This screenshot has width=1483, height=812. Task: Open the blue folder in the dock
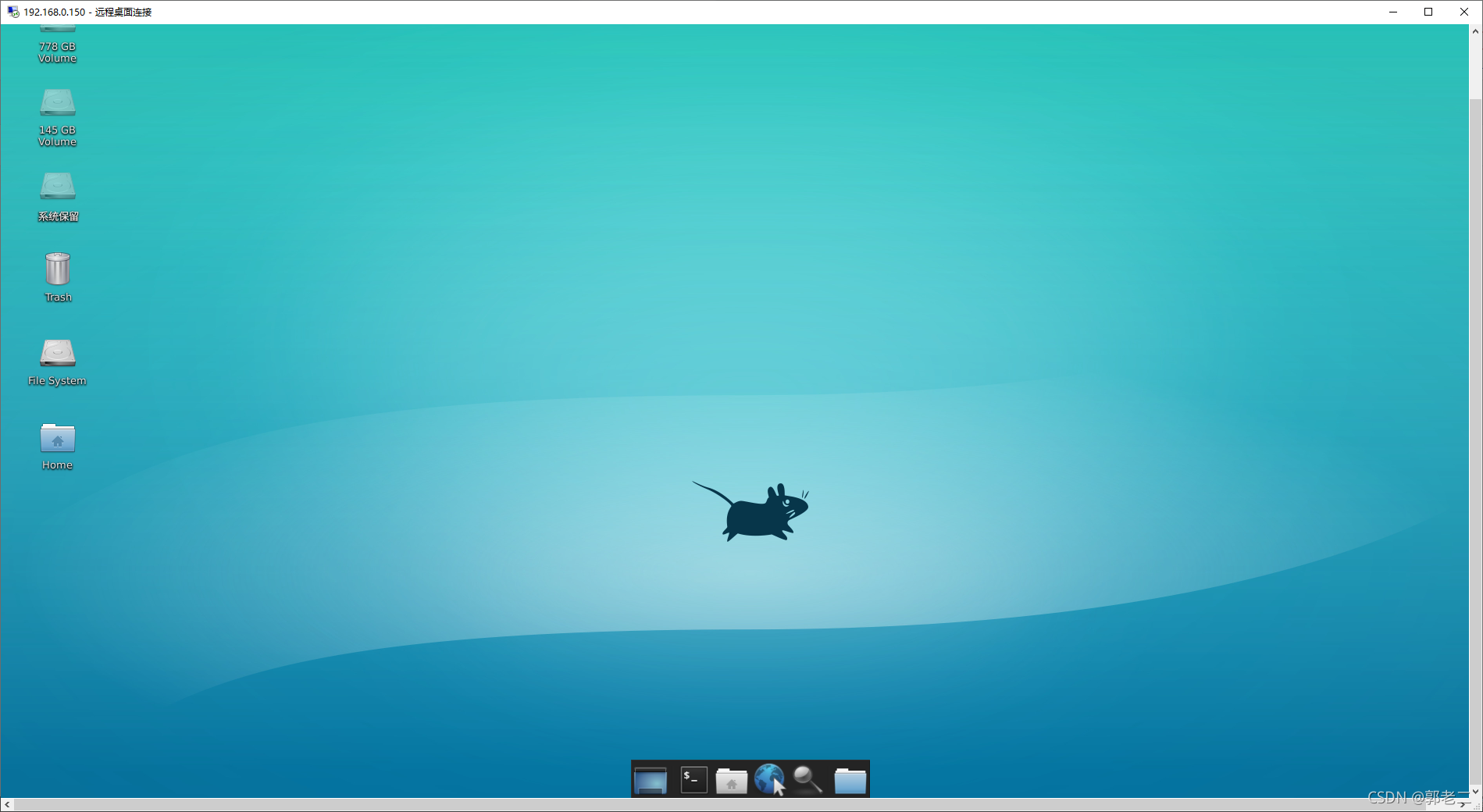850,780
